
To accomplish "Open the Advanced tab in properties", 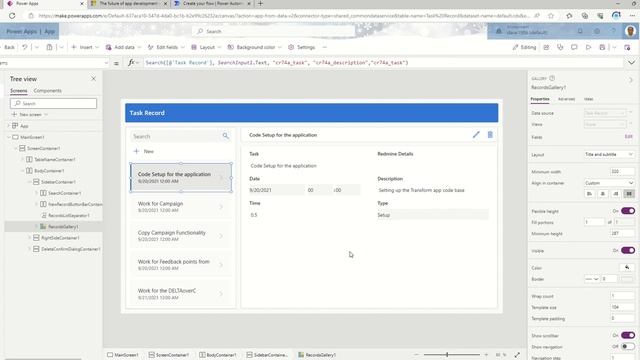I will (566, 99).
